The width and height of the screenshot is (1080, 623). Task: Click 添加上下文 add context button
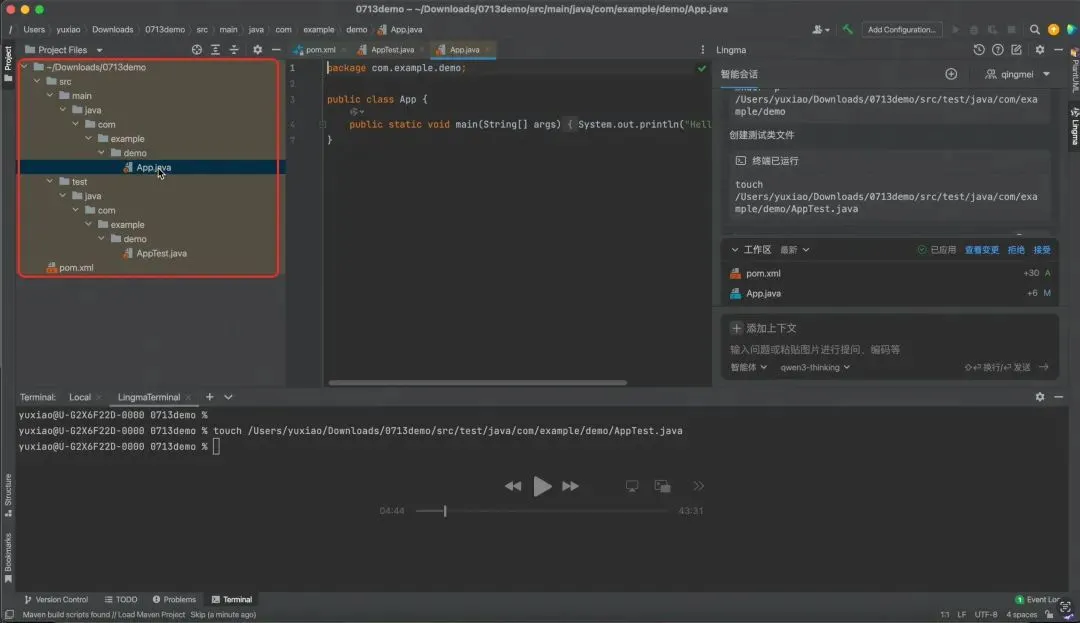(x=763, y=328)
